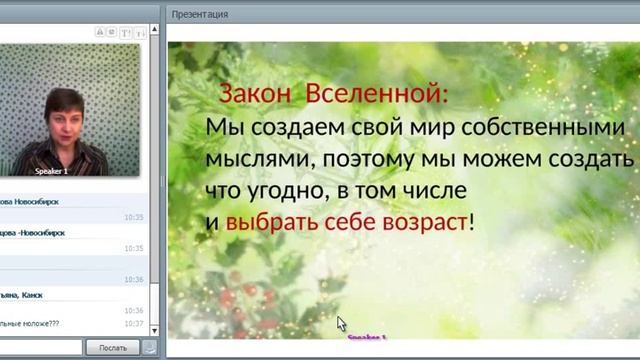
Task: Click the triangle alert icon above the chat
Action: click(x=100, y=32)
